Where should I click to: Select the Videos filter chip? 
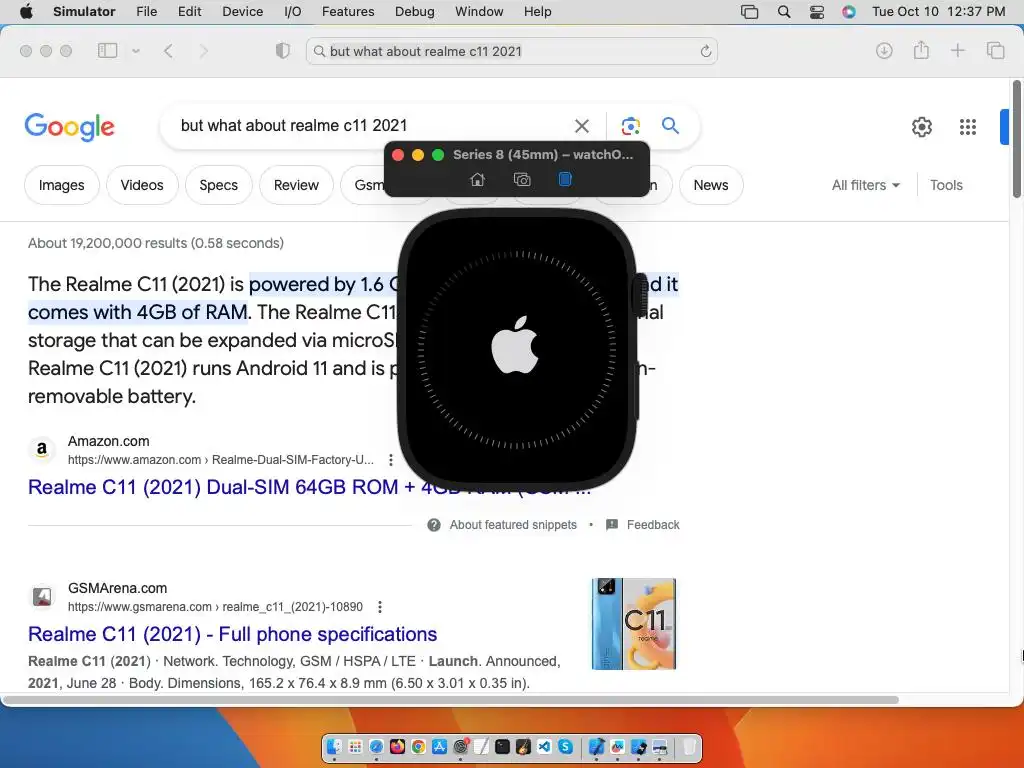pos(142,185)
